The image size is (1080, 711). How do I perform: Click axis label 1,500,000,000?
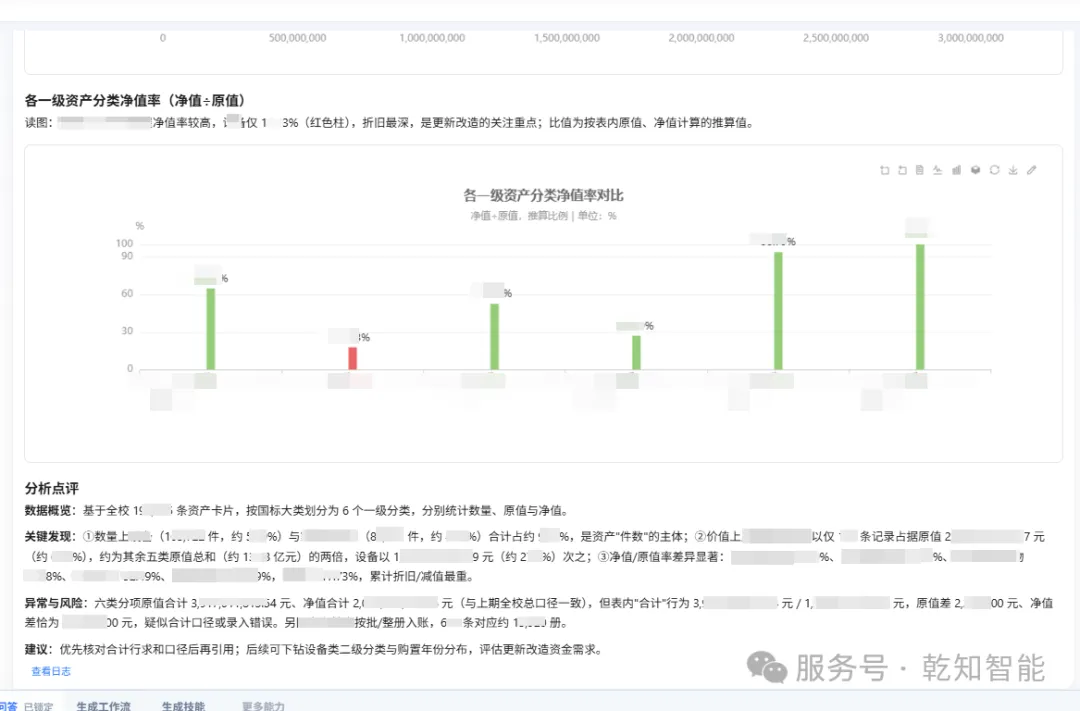click(x=567, y=38)
